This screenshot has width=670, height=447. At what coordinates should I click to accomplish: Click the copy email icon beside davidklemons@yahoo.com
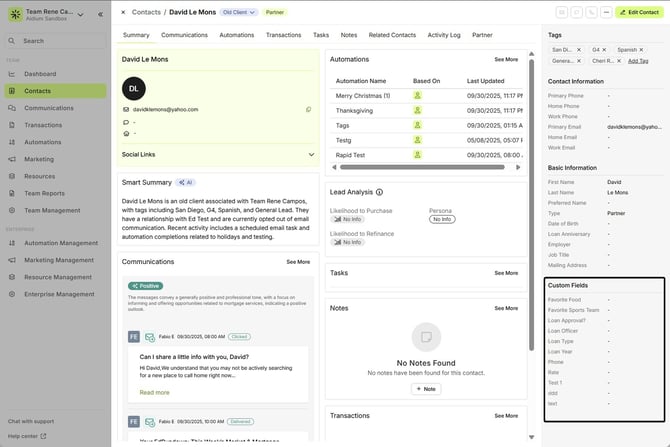click(x=308, y=109)
